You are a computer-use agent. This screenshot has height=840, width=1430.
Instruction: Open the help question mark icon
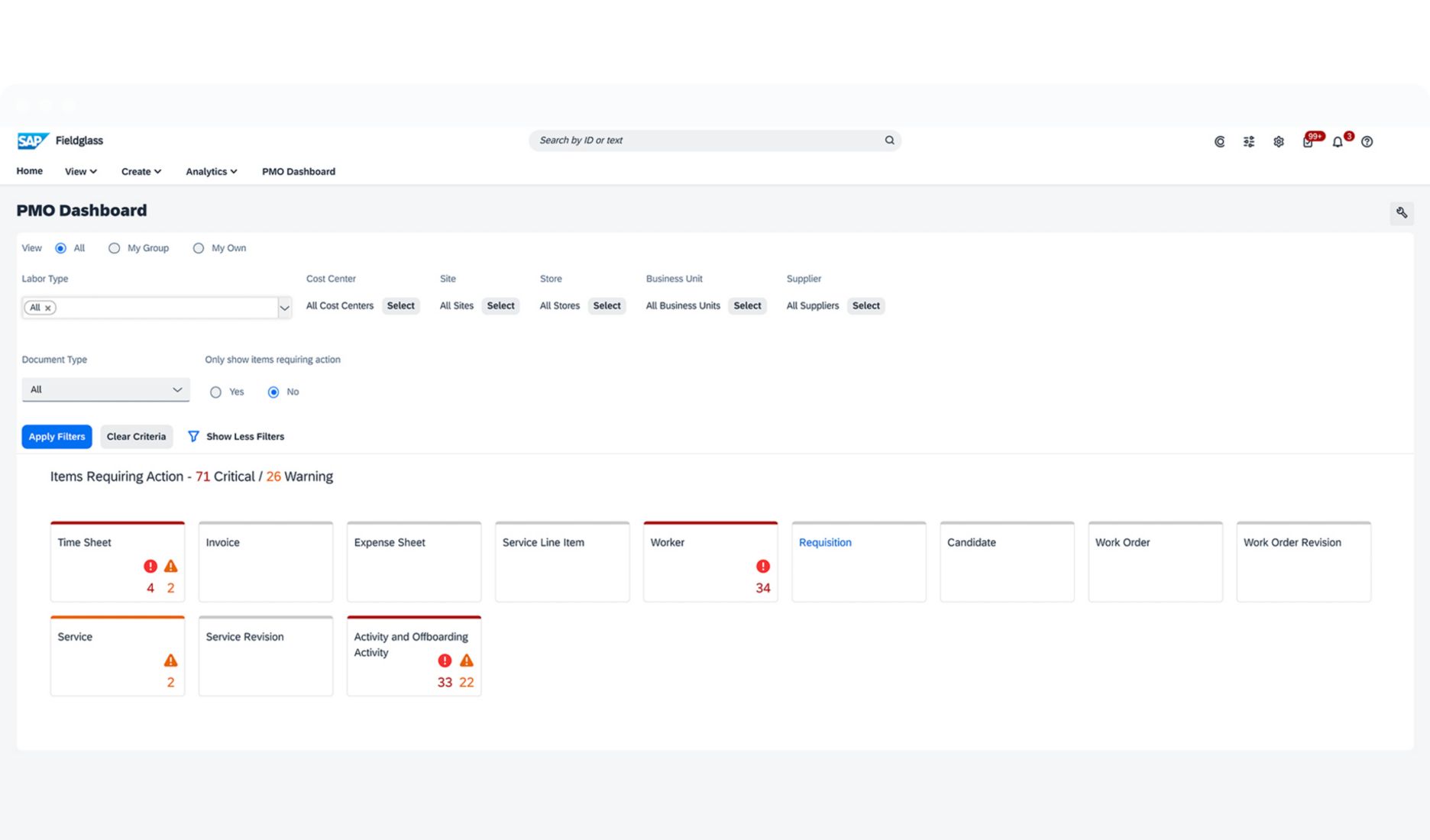click(1367, 142)
